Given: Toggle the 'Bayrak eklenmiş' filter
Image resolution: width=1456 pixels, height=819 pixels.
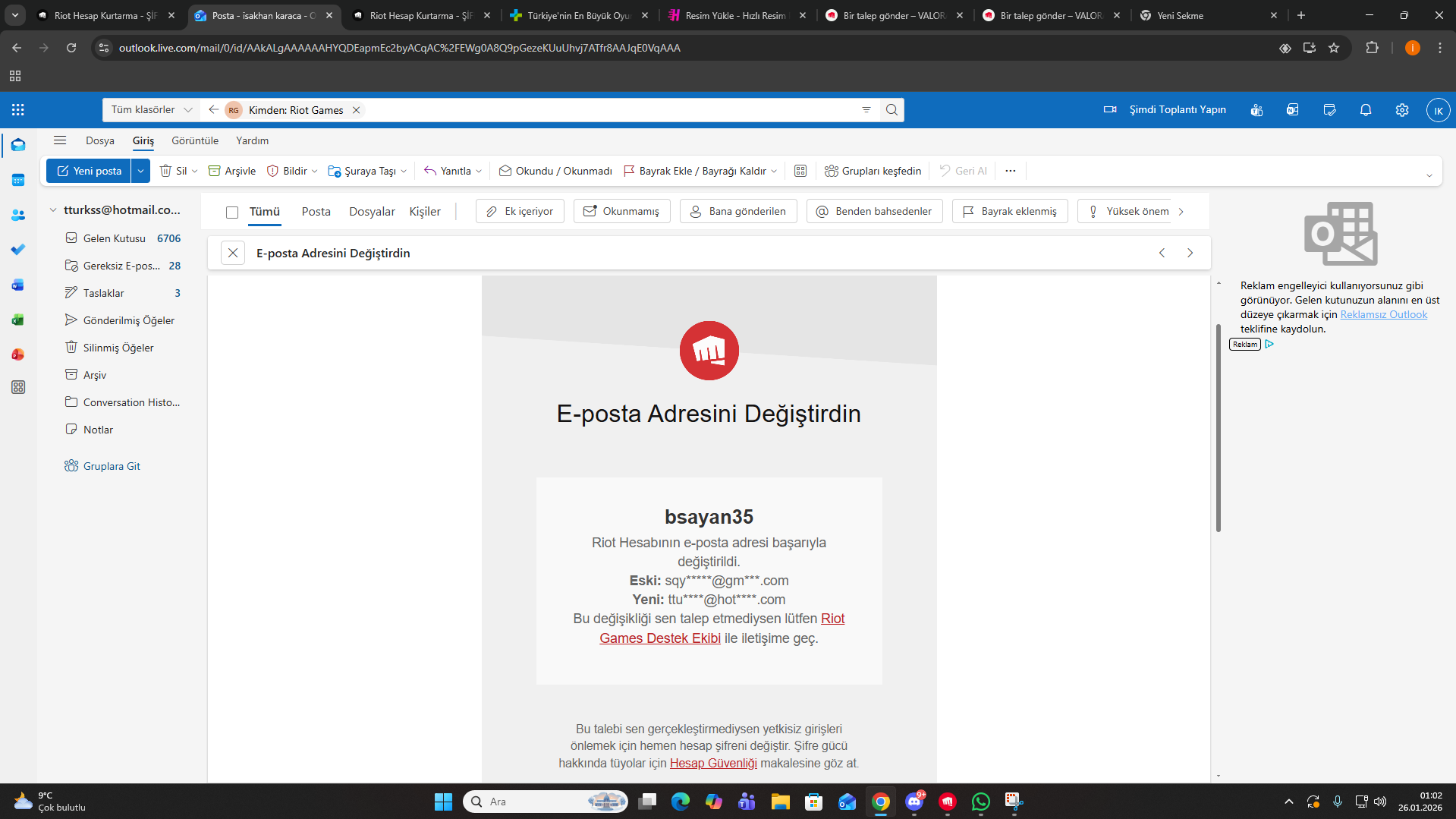Looking at the screenshot, I should click(1010, 211).
